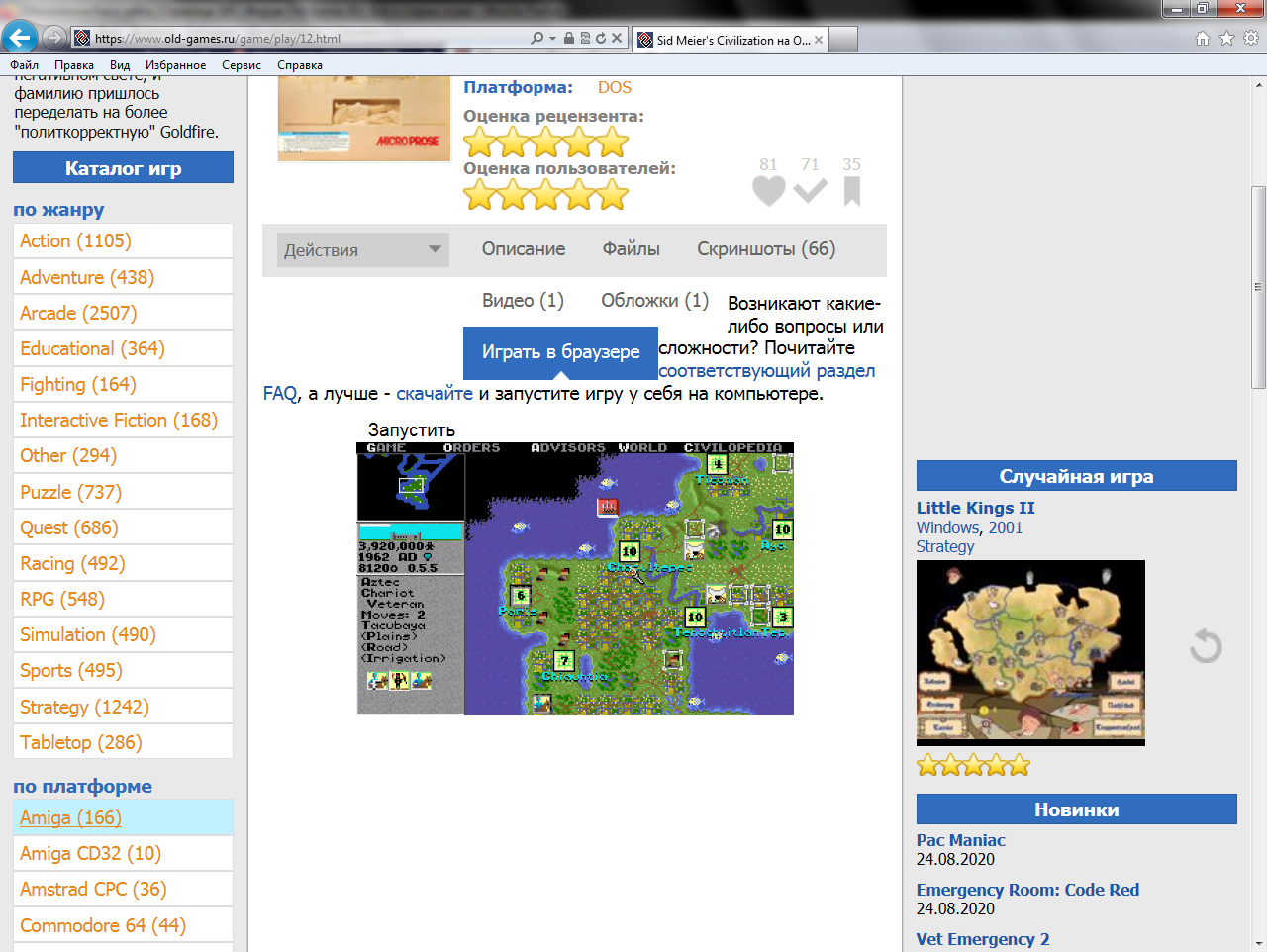The height and width of the screenshot is (952, 1267).
Task: Click the user rating stars row
Action: [546, 195]
